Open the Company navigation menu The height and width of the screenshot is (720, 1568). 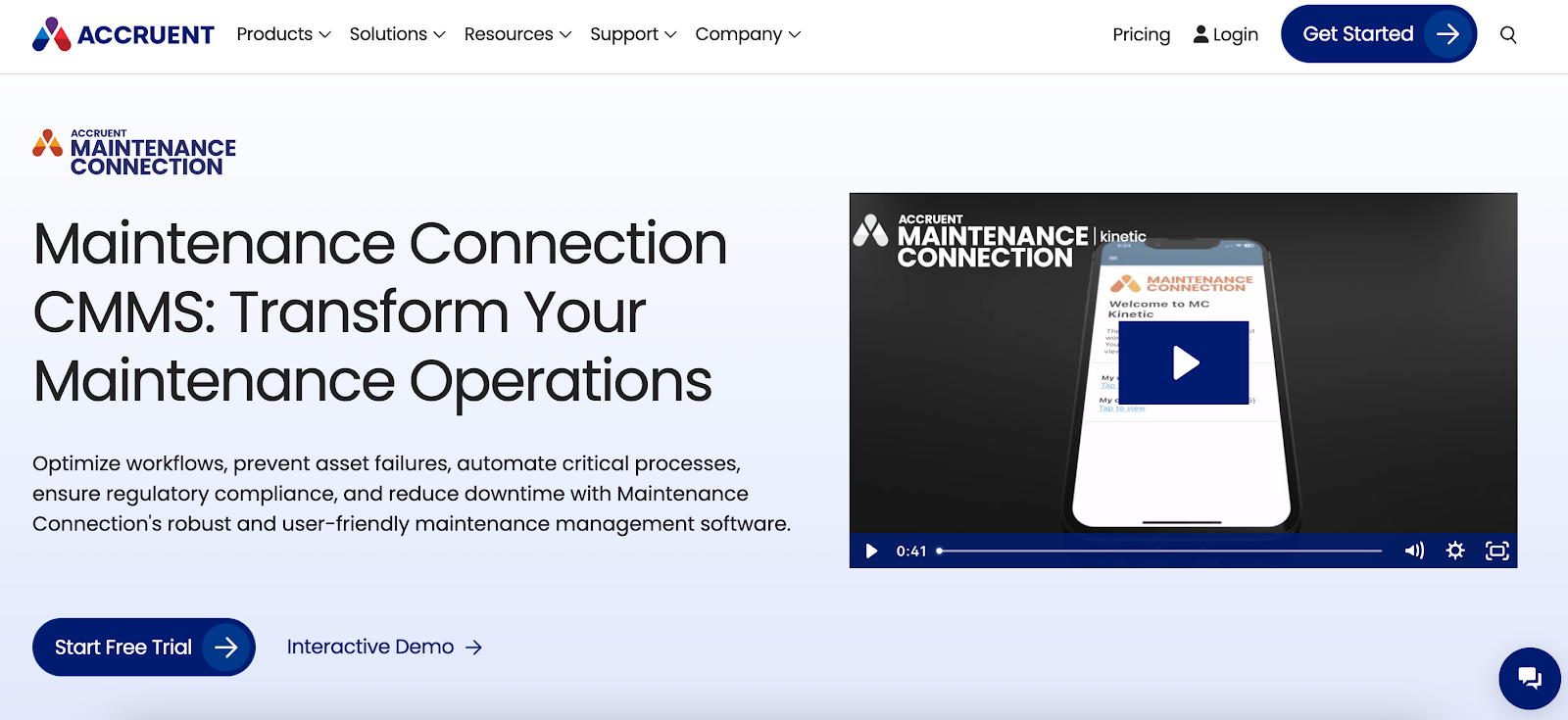tap(748, 34)
